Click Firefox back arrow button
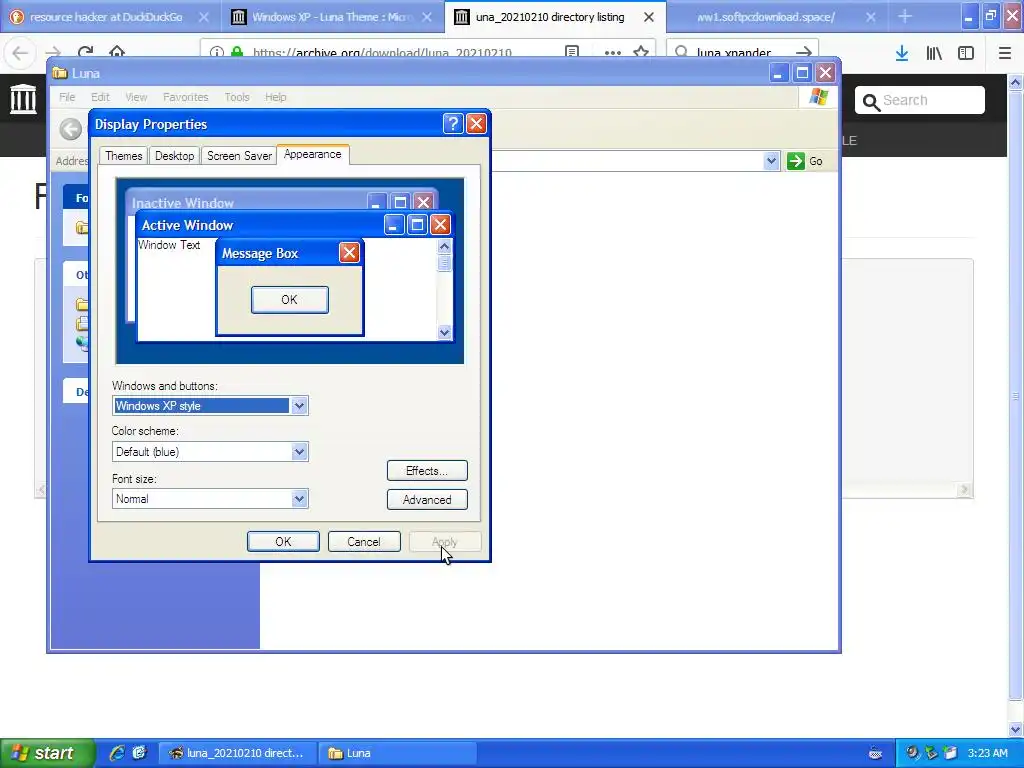This screenshot has width=1024, height=768. (x=20, y=52)
